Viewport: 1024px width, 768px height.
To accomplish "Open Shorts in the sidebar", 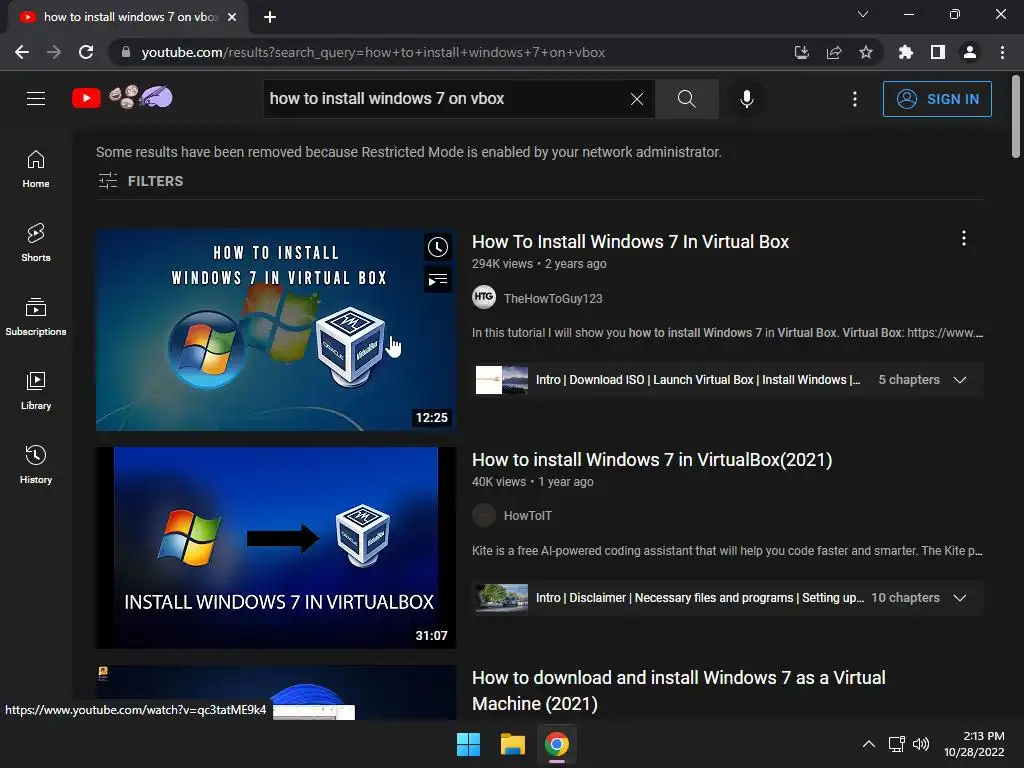I will (x=36, y=243).
